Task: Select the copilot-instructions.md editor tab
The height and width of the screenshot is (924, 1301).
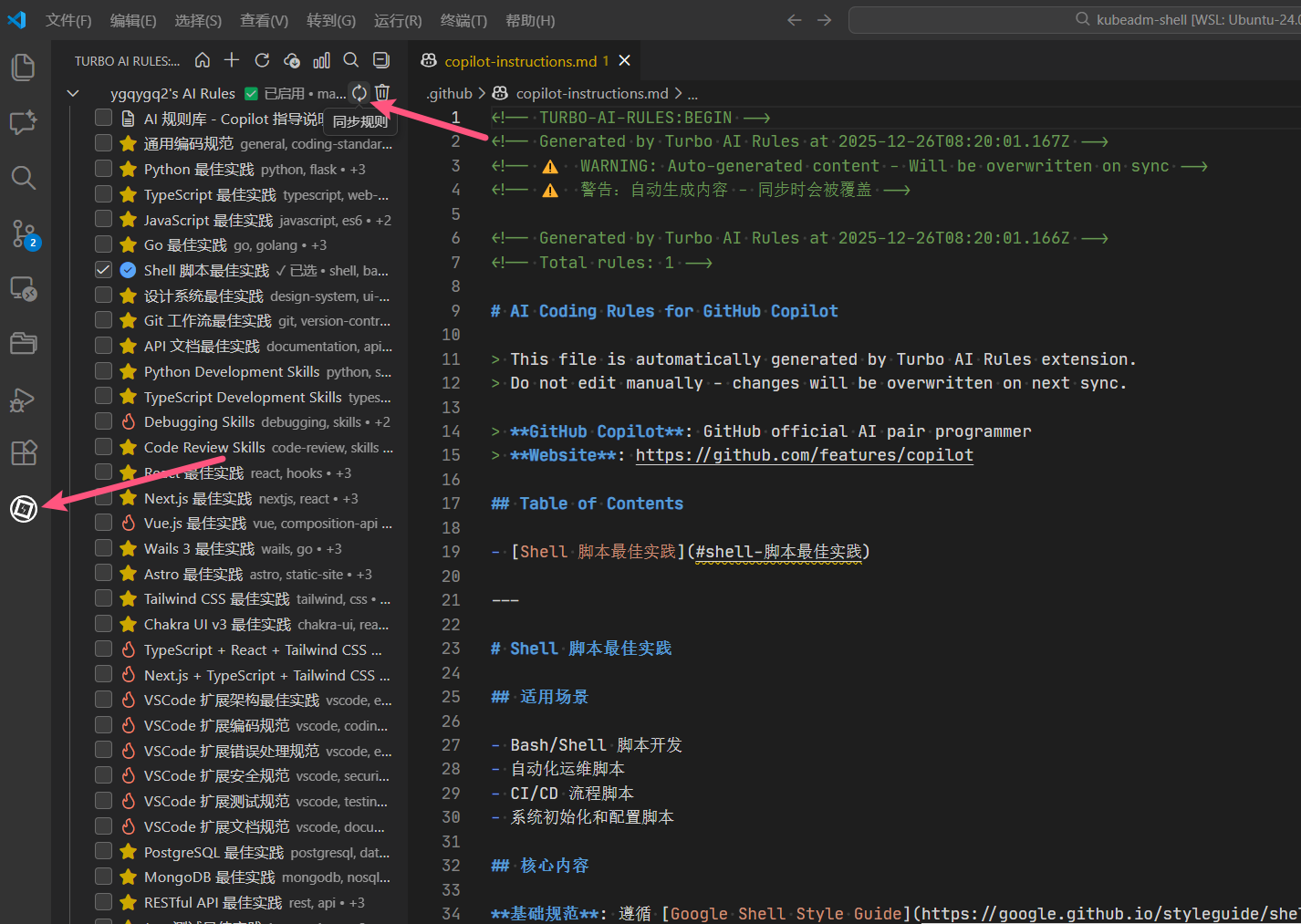Action: coord(520,61)
